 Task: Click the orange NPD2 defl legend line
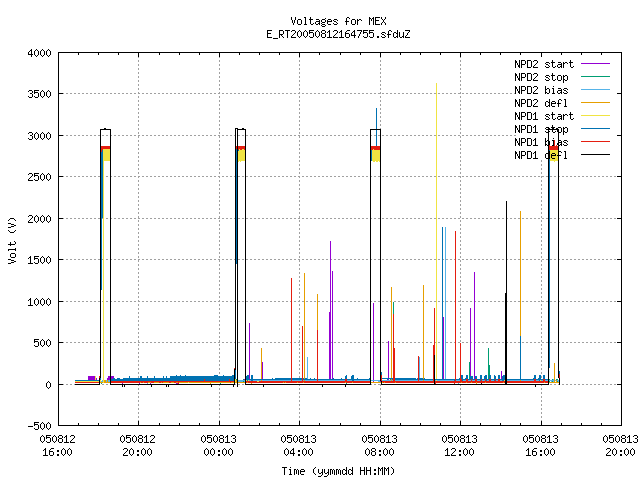click(x=595, y=103)
